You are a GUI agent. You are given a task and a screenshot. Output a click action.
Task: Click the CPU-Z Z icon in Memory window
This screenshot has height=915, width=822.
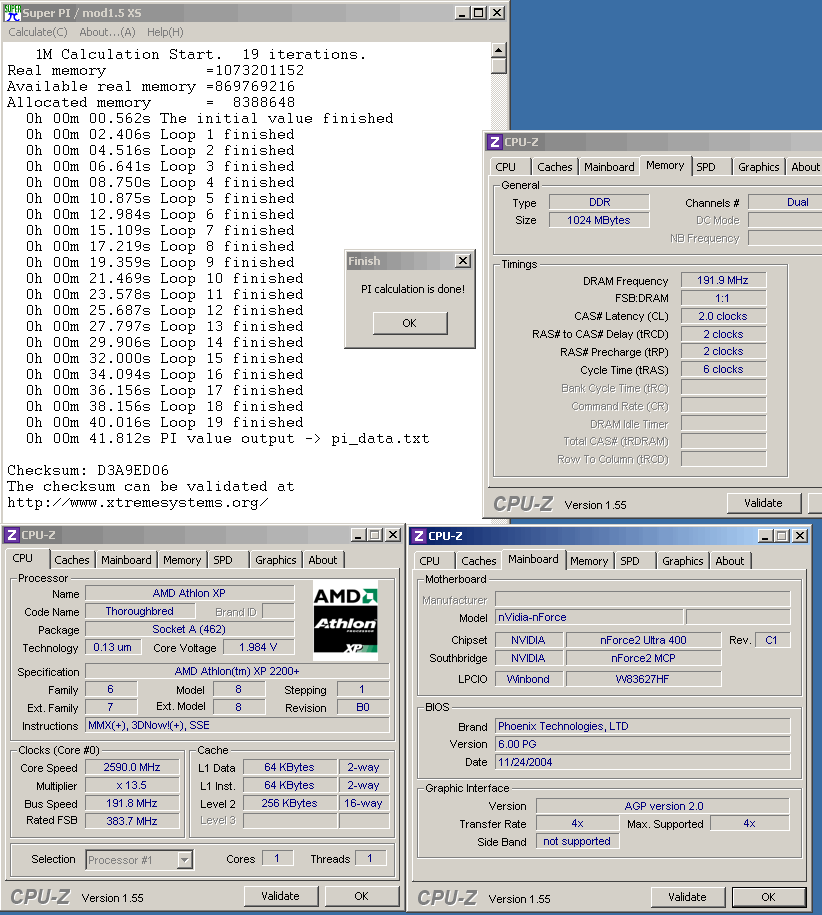tap(495, 142)
